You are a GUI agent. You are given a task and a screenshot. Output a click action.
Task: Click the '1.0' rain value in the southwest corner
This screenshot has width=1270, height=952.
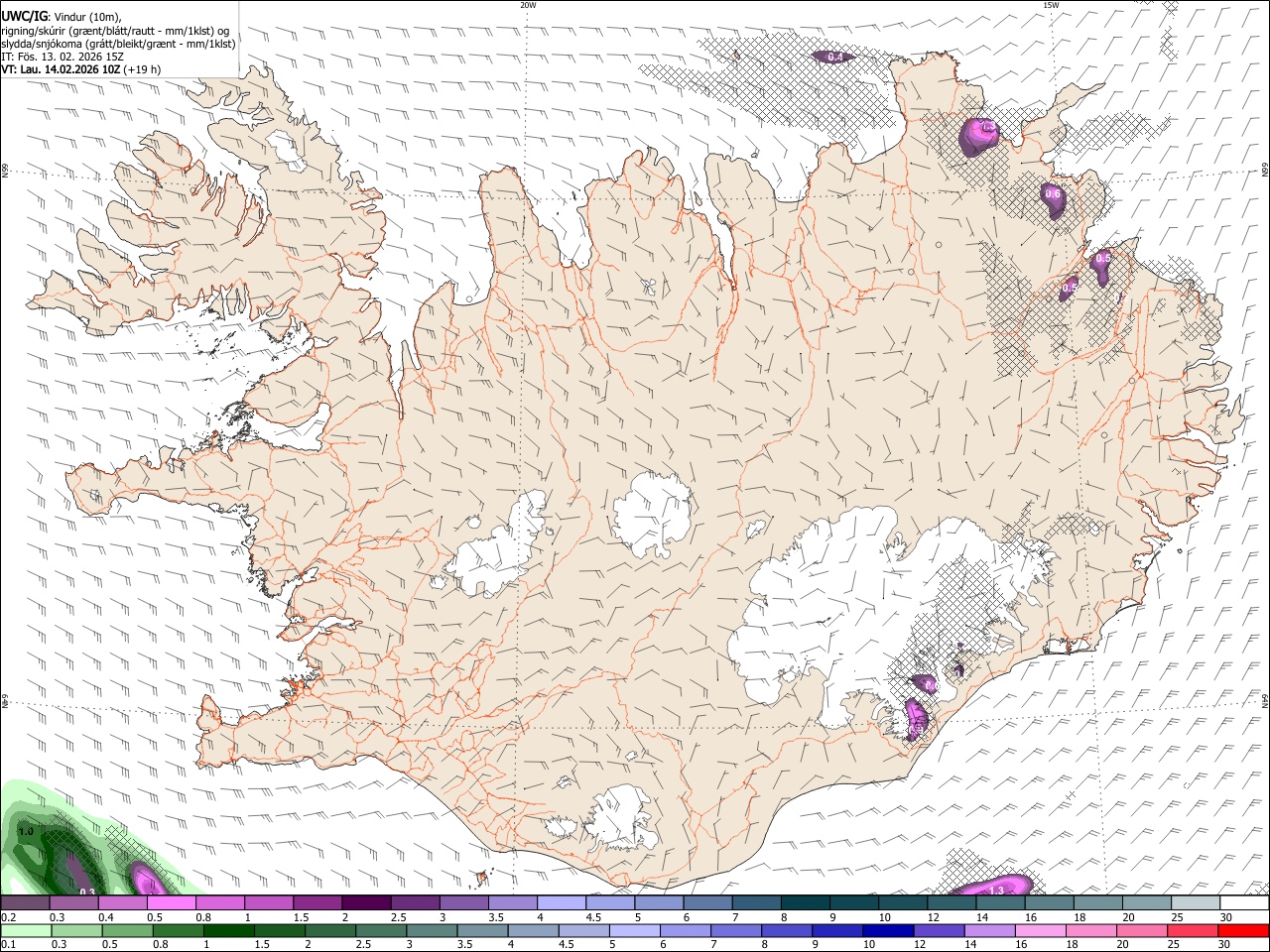27,831
